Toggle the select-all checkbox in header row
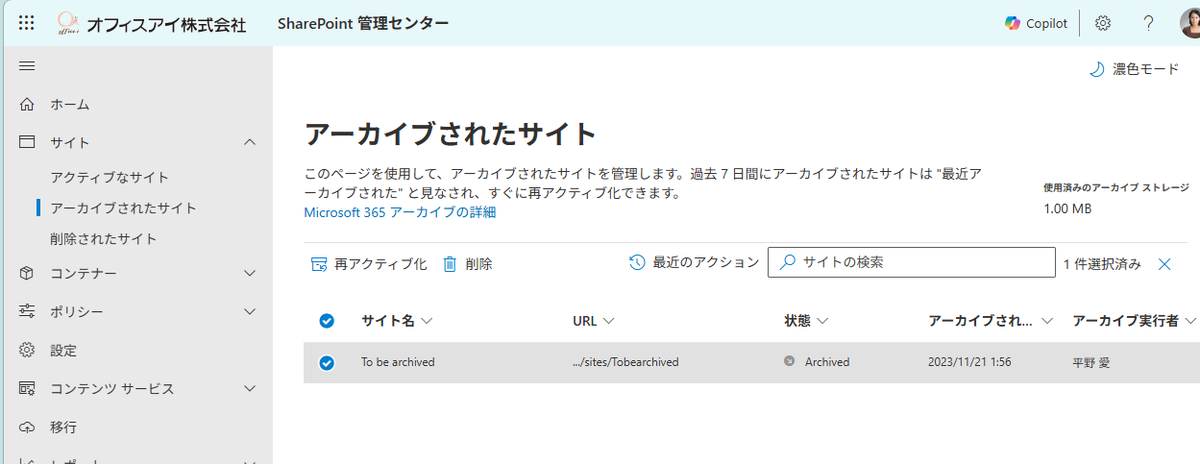The height and width of the screenshot is (464, 1200). pos(326,321)
